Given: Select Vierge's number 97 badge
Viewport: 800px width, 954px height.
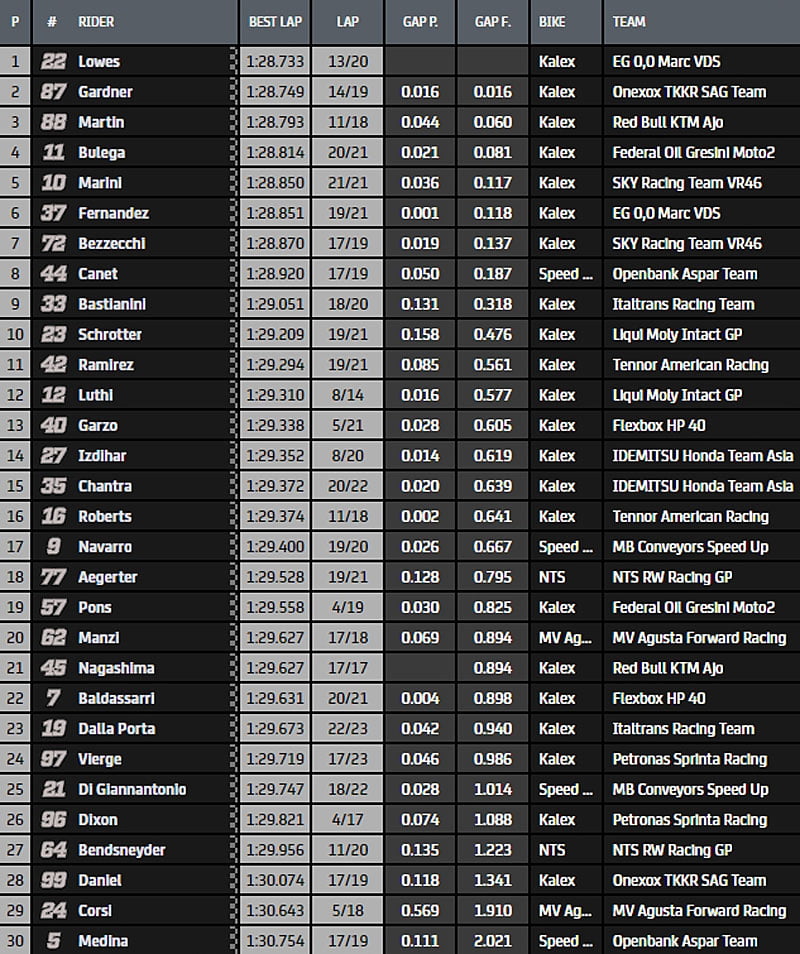Looking at the screenshot, I should 53,759.
